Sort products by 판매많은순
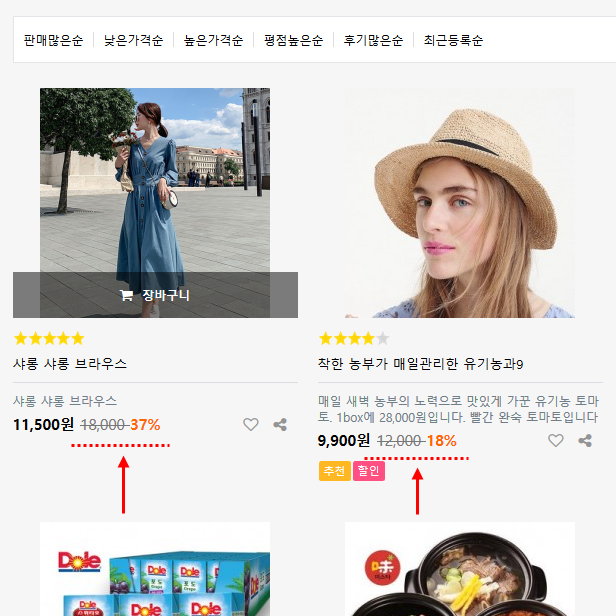Image resolution: width=616 pixels, height=616 pixels. point(53,41)
